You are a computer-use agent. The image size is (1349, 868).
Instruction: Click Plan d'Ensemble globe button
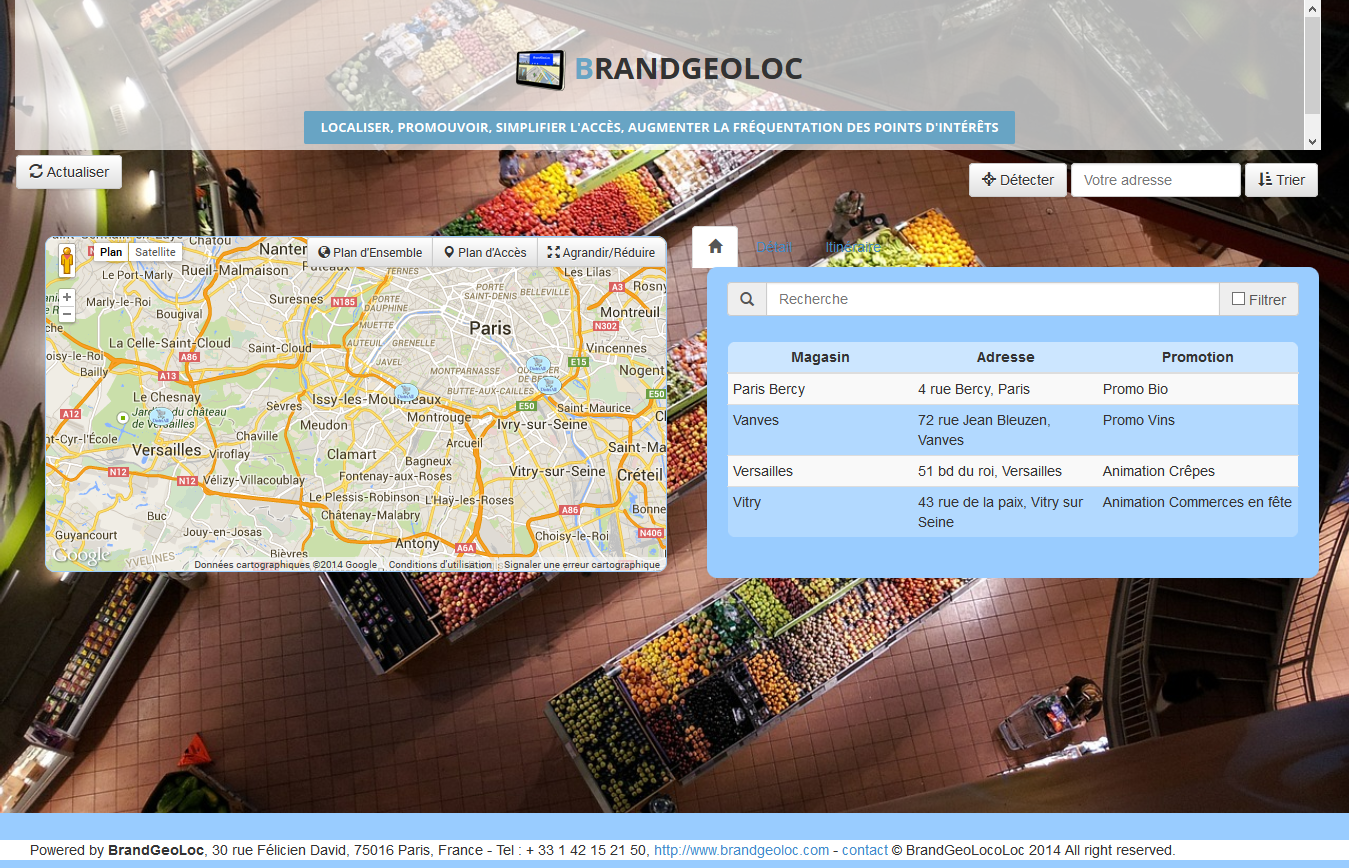tap(370, 253)
